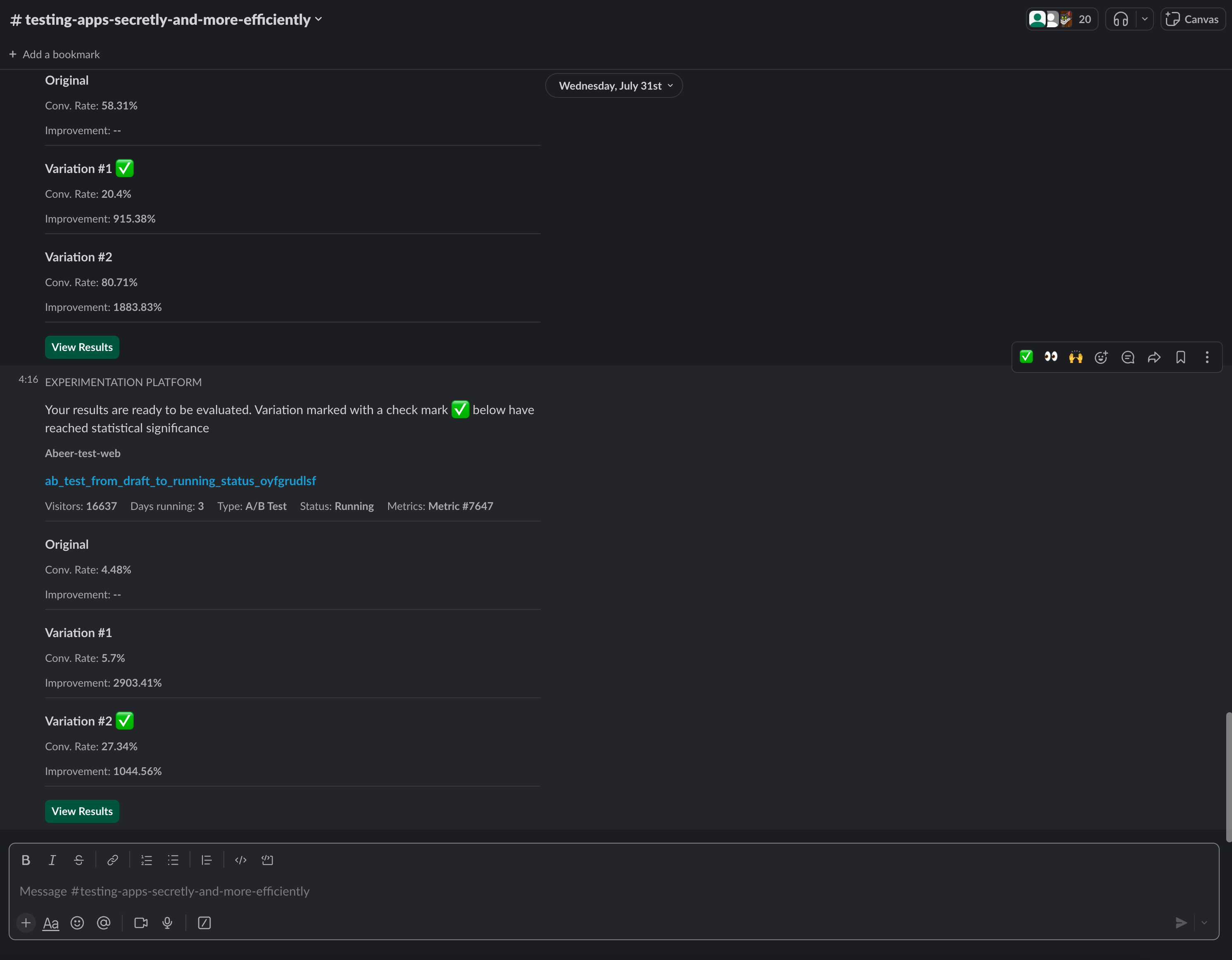The image size is (1232, 960).
Task: Open ab_test_from_draft_to_running_status link
Action: coord(180,481)
